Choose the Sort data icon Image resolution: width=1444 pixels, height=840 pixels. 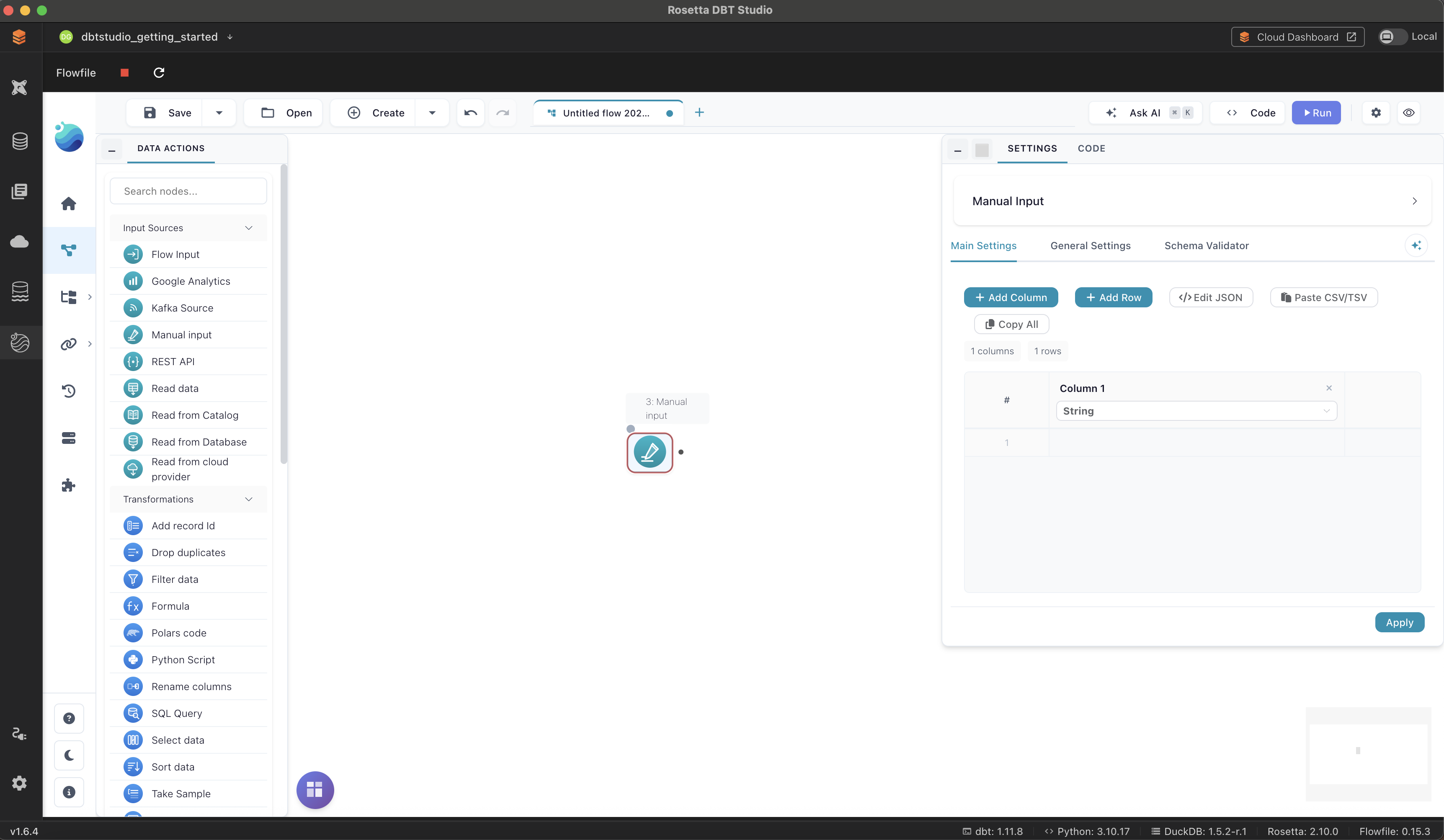click(x=133, y=767)
